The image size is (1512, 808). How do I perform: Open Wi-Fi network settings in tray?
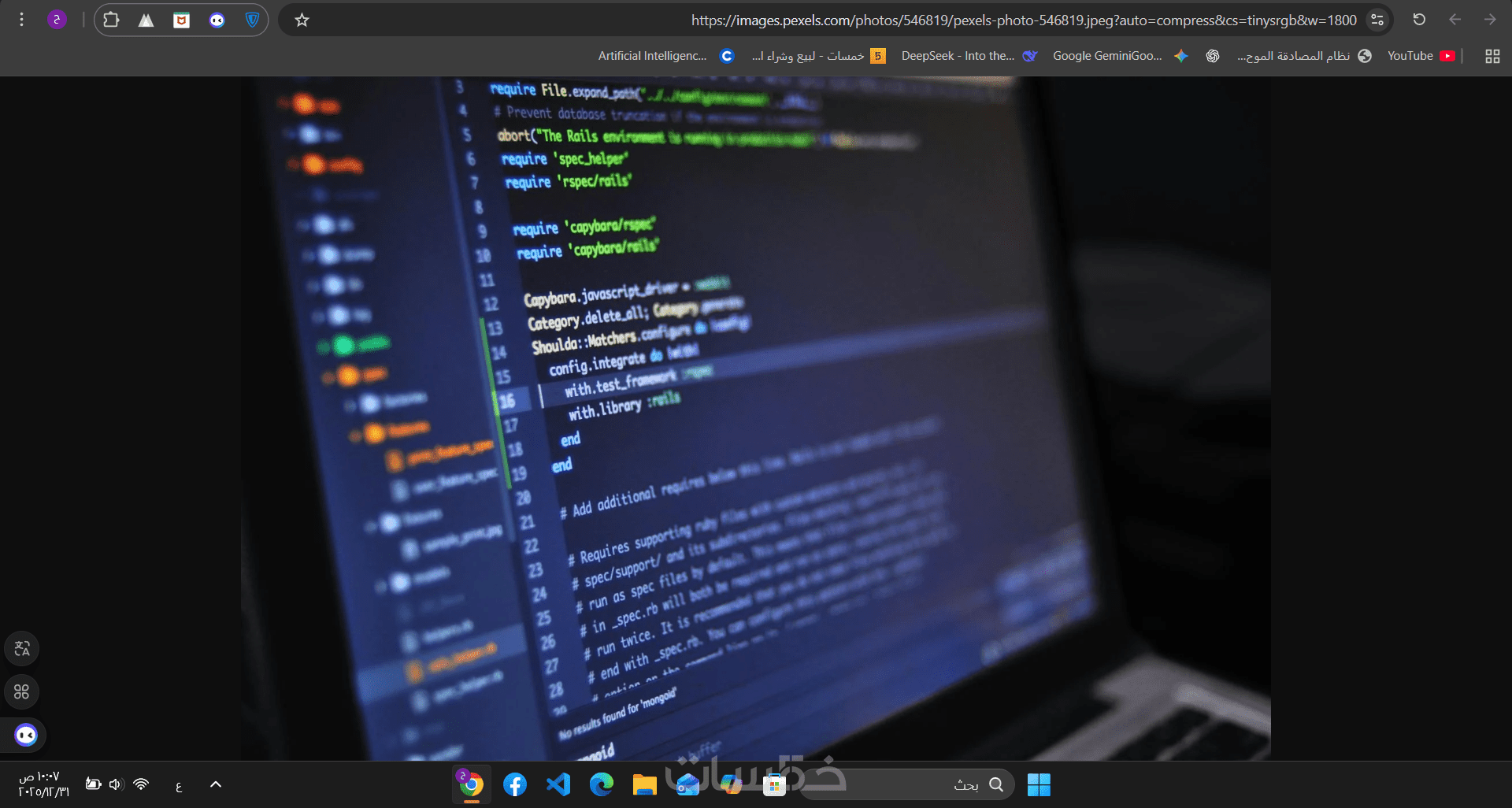(x=141, y=784)
